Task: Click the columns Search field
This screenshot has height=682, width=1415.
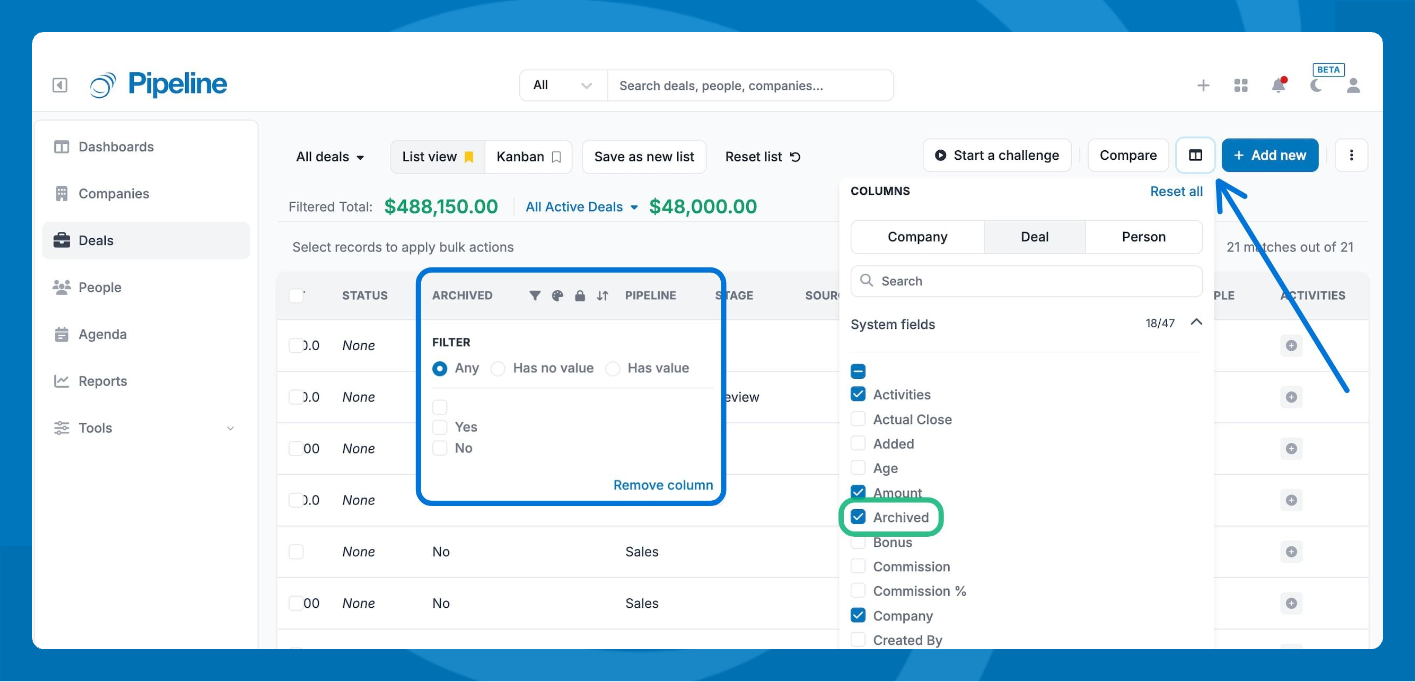Action: (x=1026, y=281)
